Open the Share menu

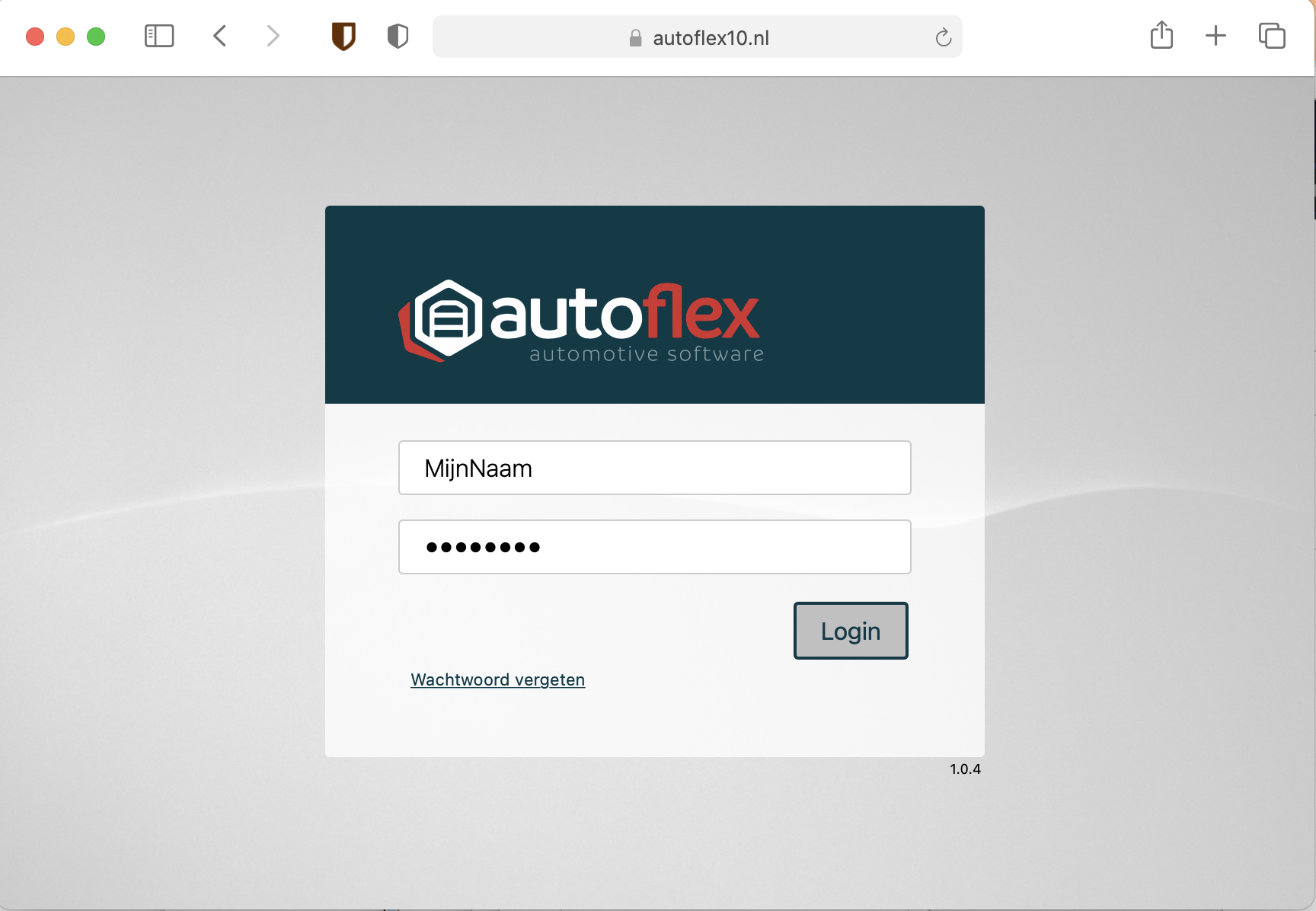coord(1161,35)
